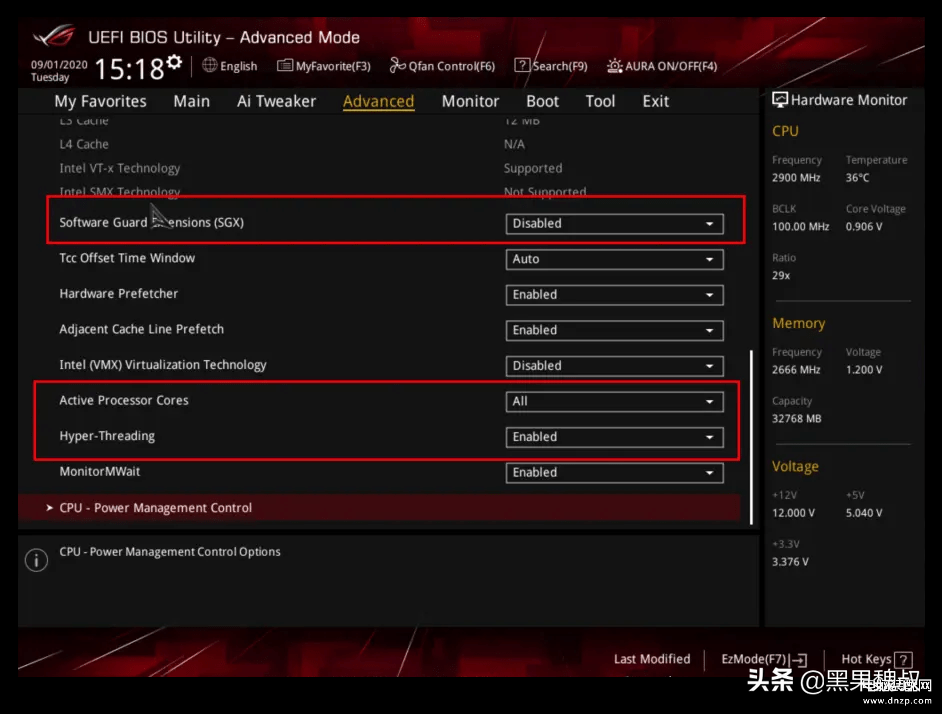
Task: Open Qfan Control fan icon
Action: pyautogui.click(x=397, y=65)
